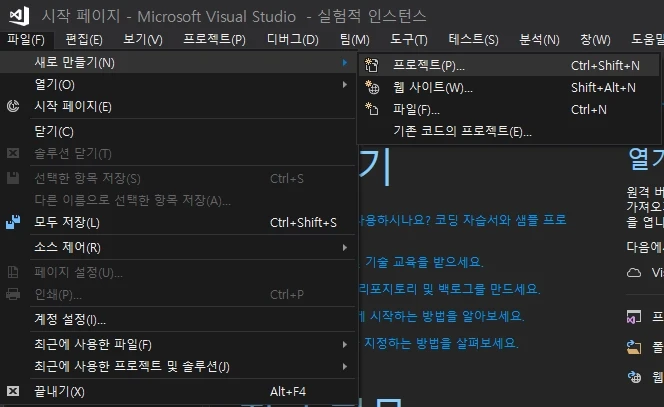Screen dimensions: 664x407
Task: Click the New Project icon in submenu
Action: coord(373,65)
